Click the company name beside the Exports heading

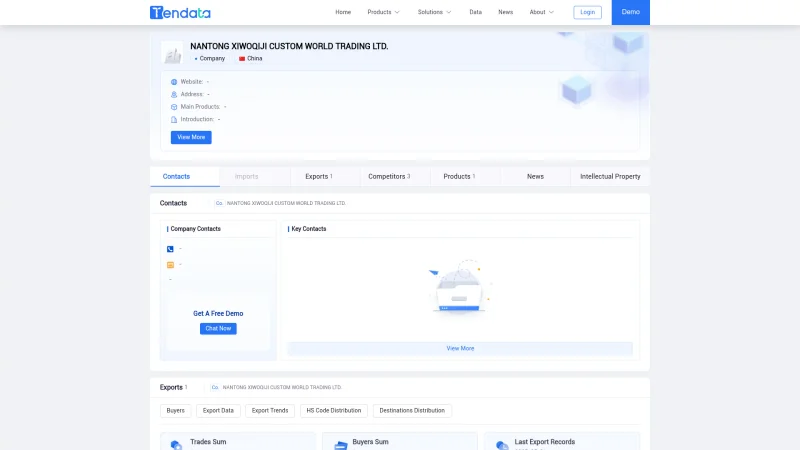click(x=282, y=387)
